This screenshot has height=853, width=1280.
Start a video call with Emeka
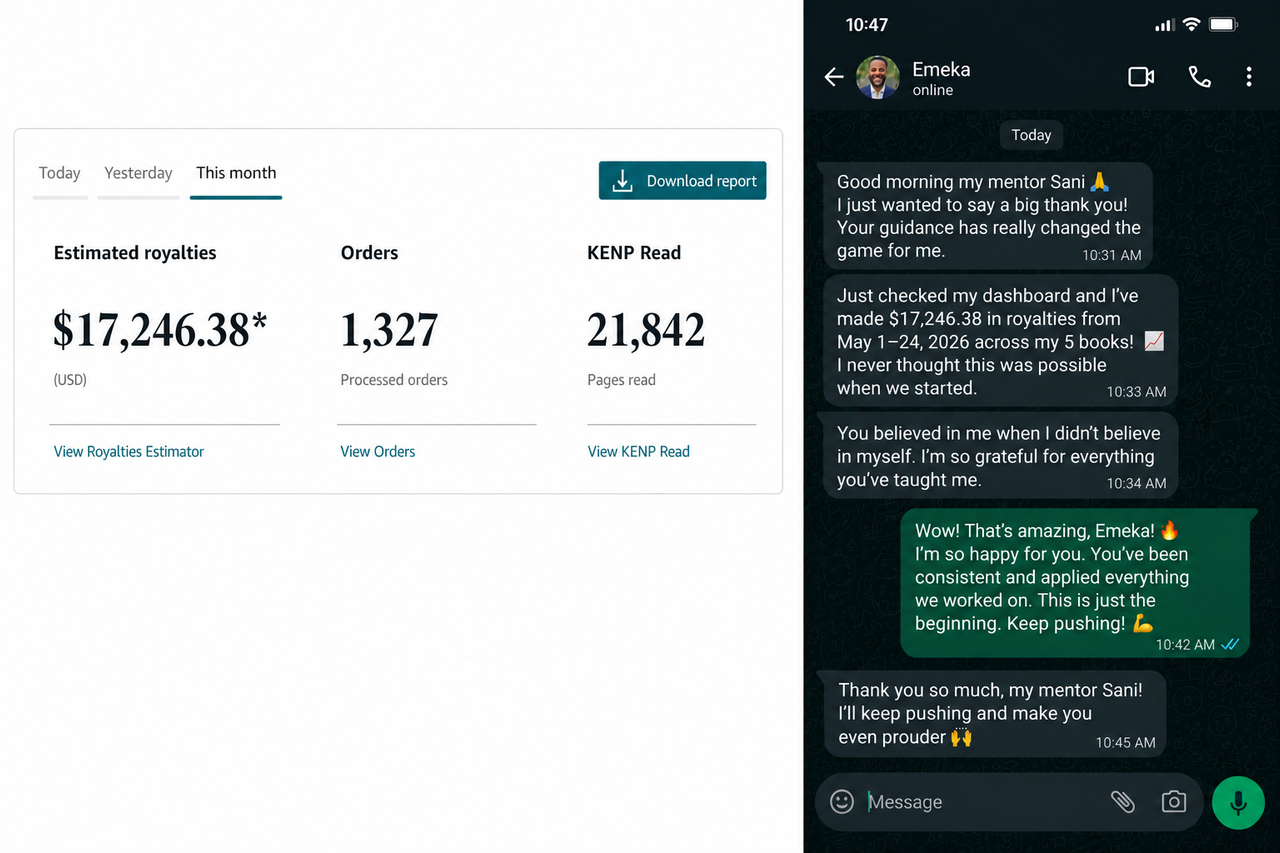coord(1141,77)
